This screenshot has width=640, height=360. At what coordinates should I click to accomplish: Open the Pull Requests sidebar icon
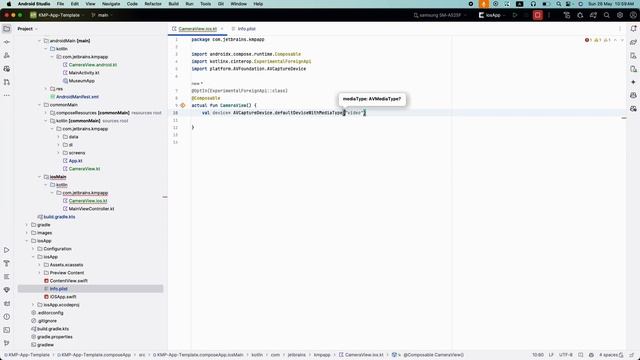(x=7, y=82)
